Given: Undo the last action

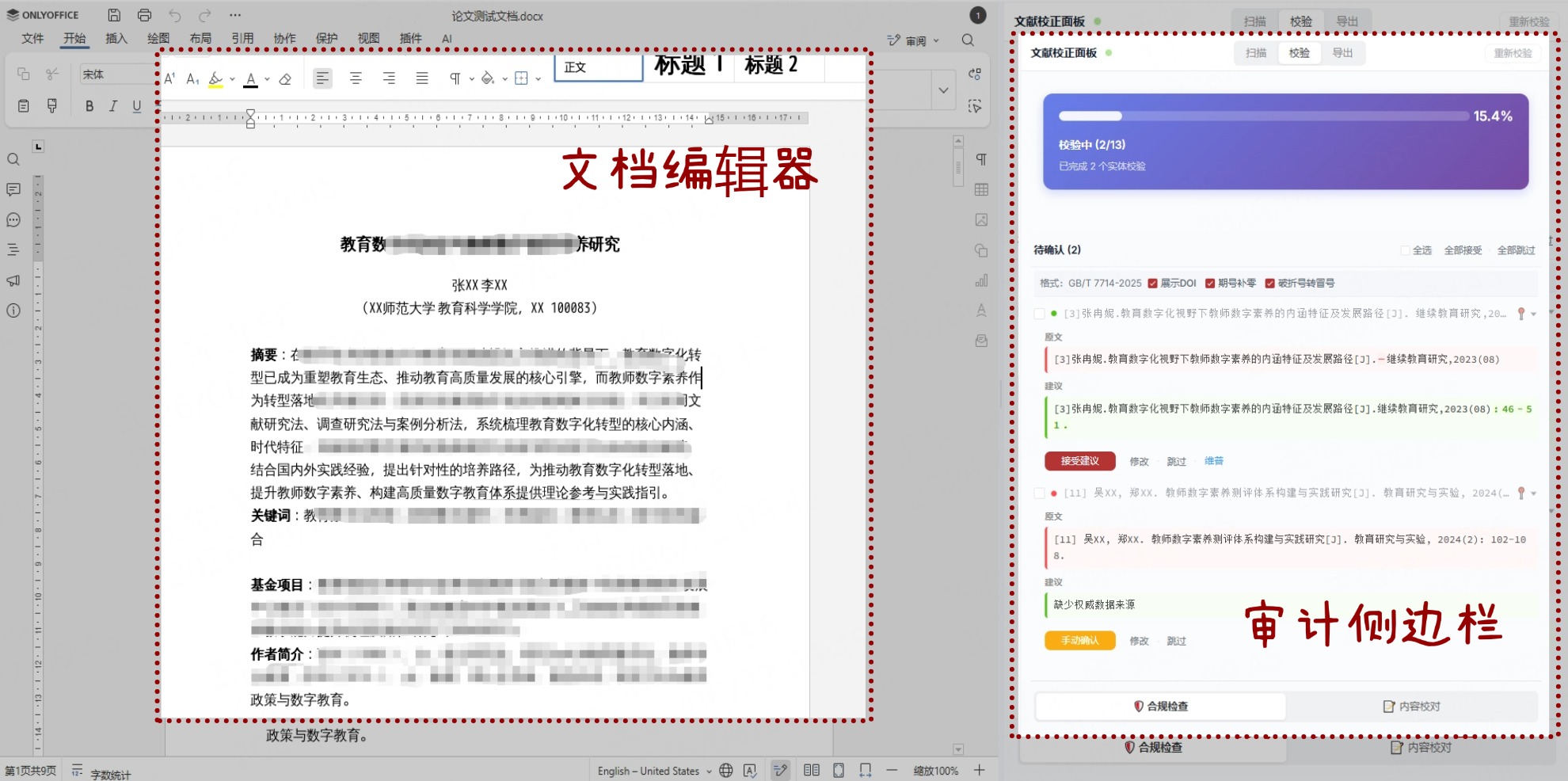Looking at the screenshot, I should [x=175, y=15].
